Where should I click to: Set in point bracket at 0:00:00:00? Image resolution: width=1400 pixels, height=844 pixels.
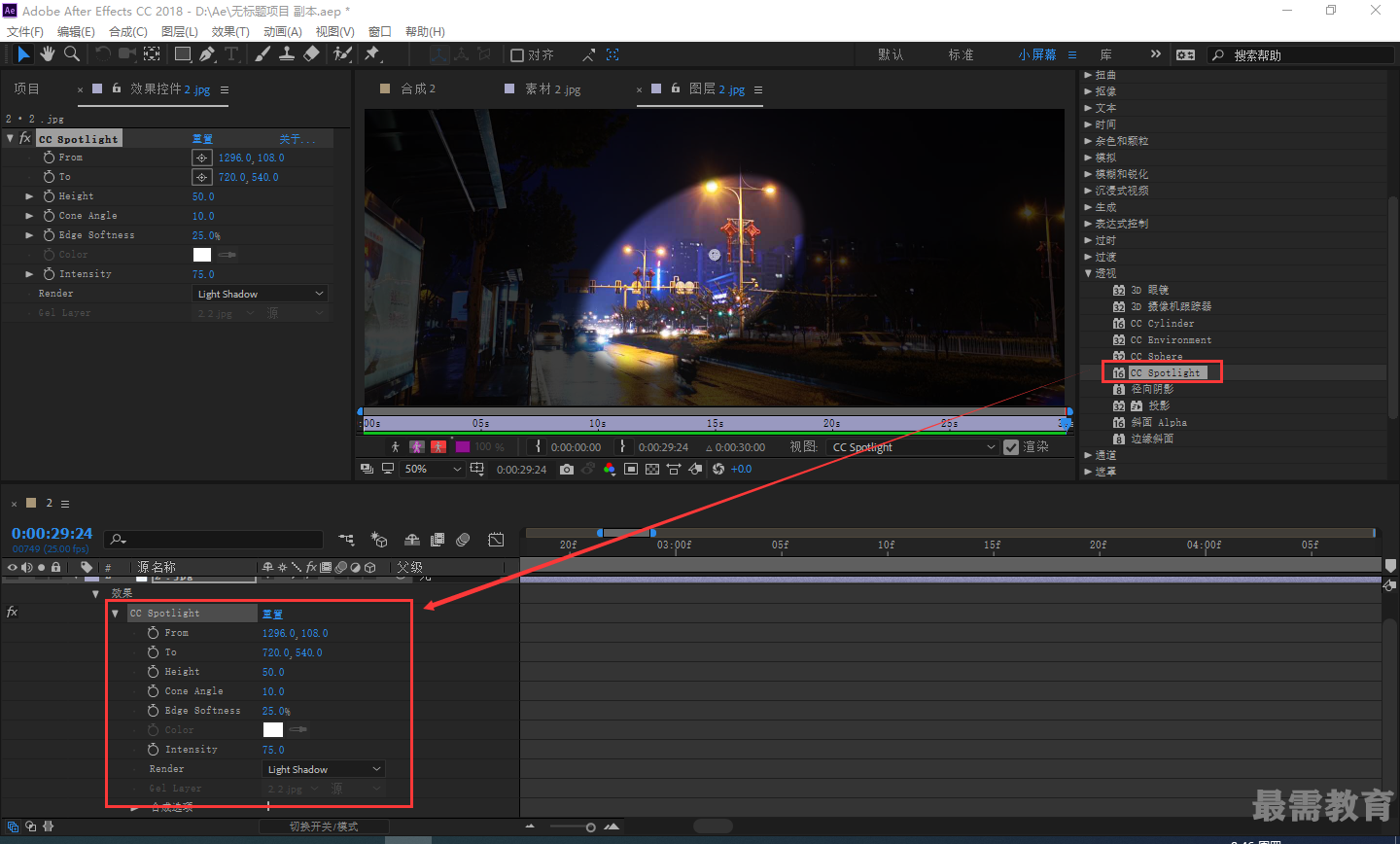[538, 446]
